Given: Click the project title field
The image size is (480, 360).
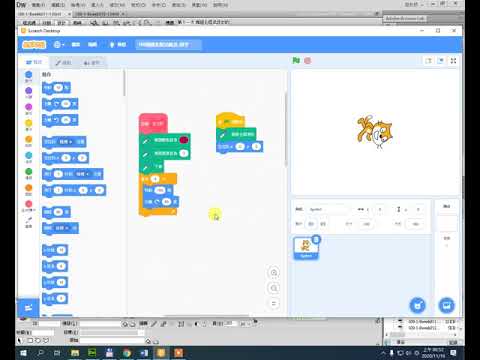Looking at the screenshot, I should click(168, 44).
